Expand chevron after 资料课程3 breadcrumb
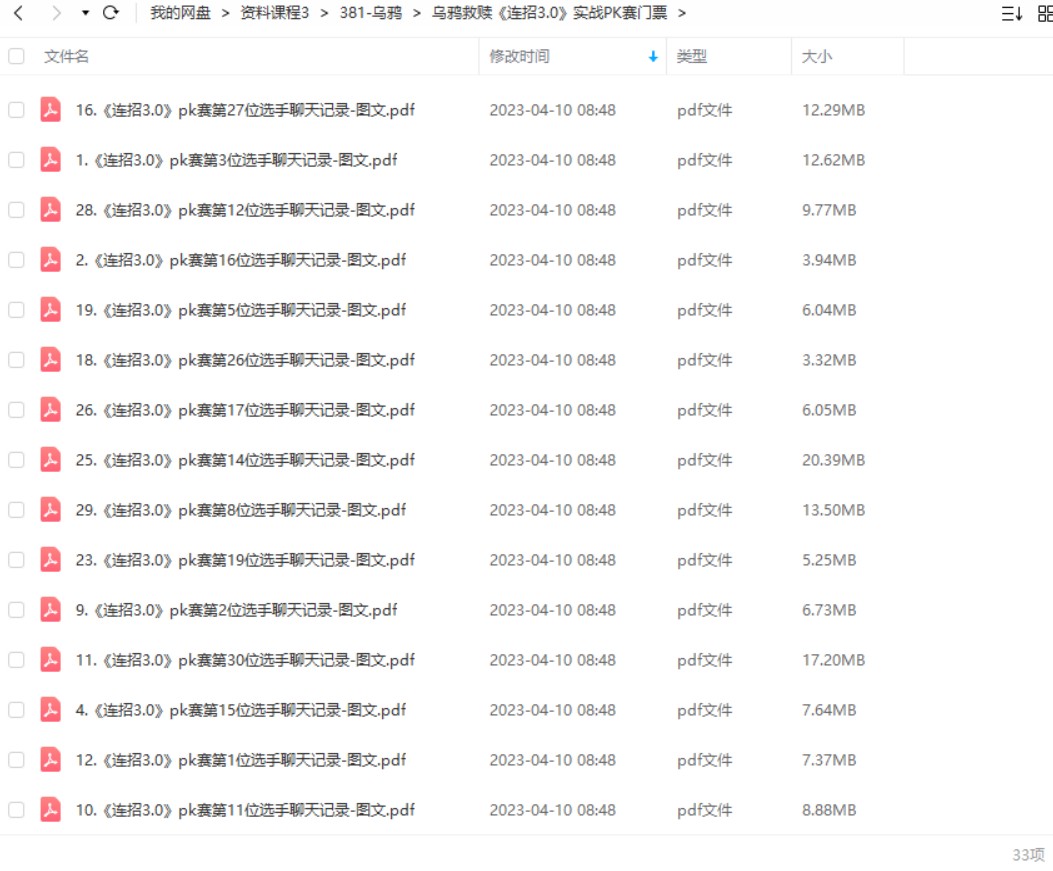Image resolution: width=1053 pixels, height=871 pixels. coord(324,13)
